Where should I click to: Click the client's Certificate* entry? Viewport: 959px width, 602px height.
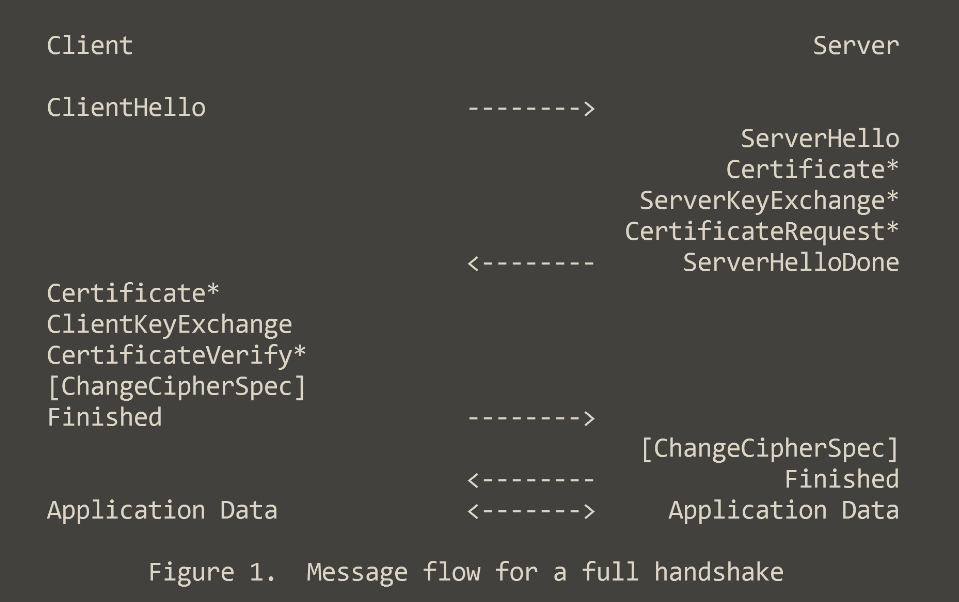[133, 294]
